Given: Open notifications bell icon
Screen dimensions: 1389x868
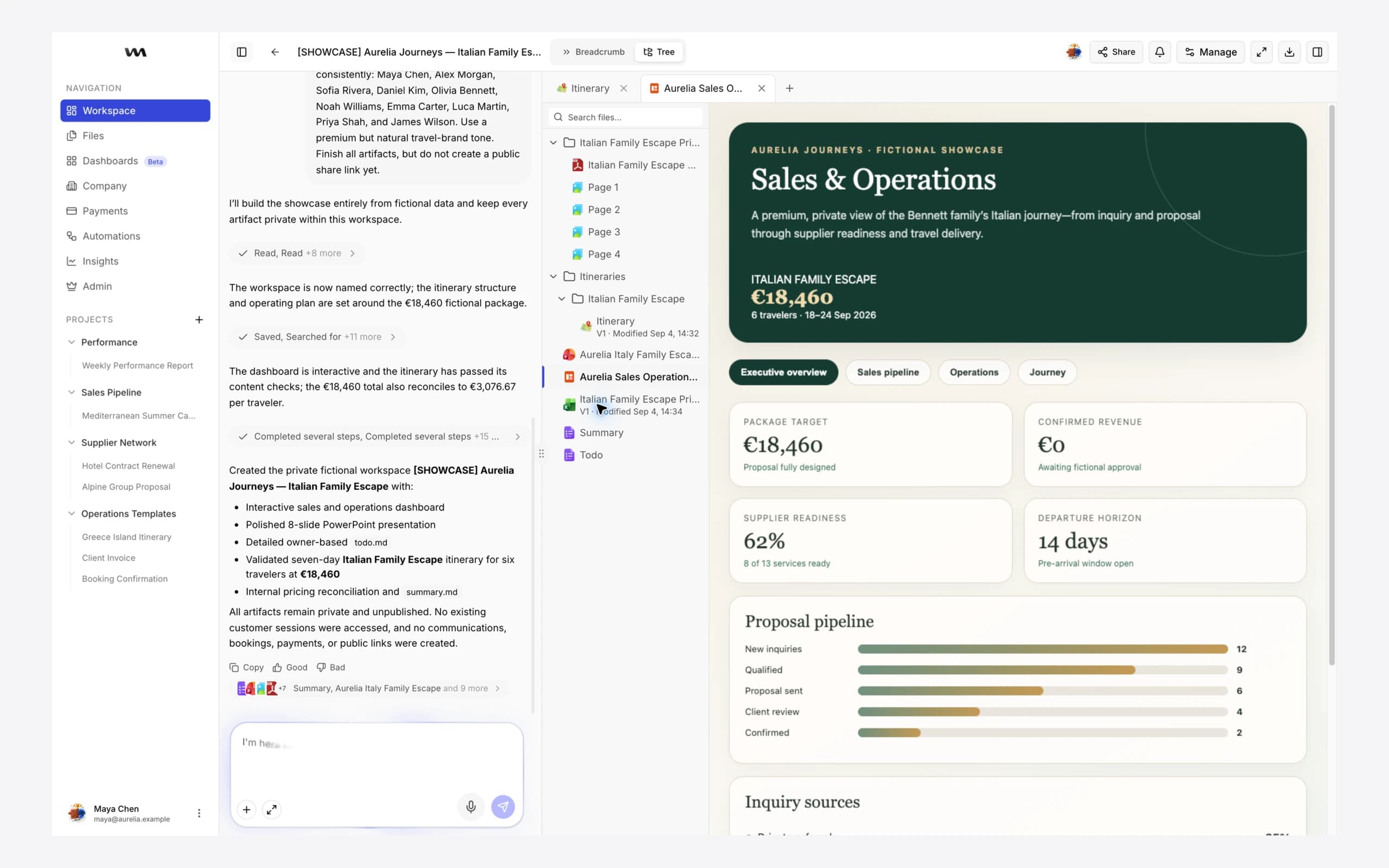Looking at the screenshot, I should [1159, 52].
